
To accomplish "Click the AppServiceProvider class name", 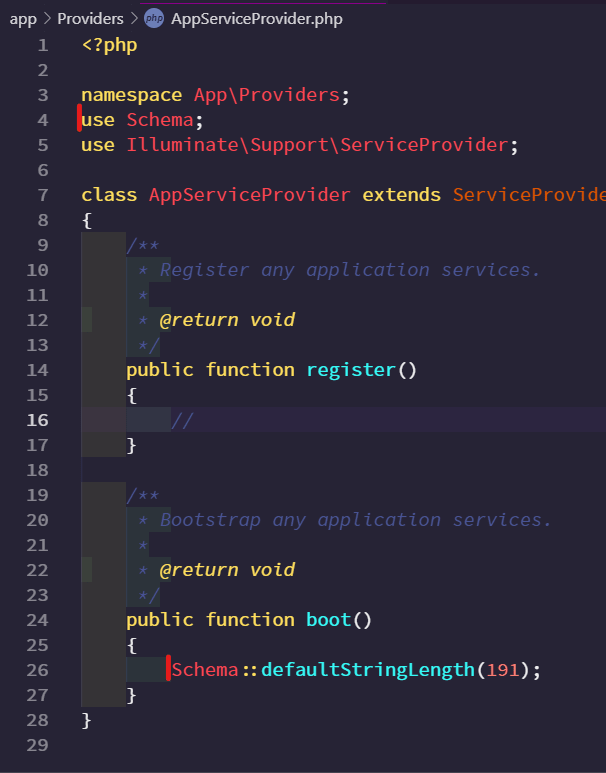I will pyautogui.click(x=249, y=195).
